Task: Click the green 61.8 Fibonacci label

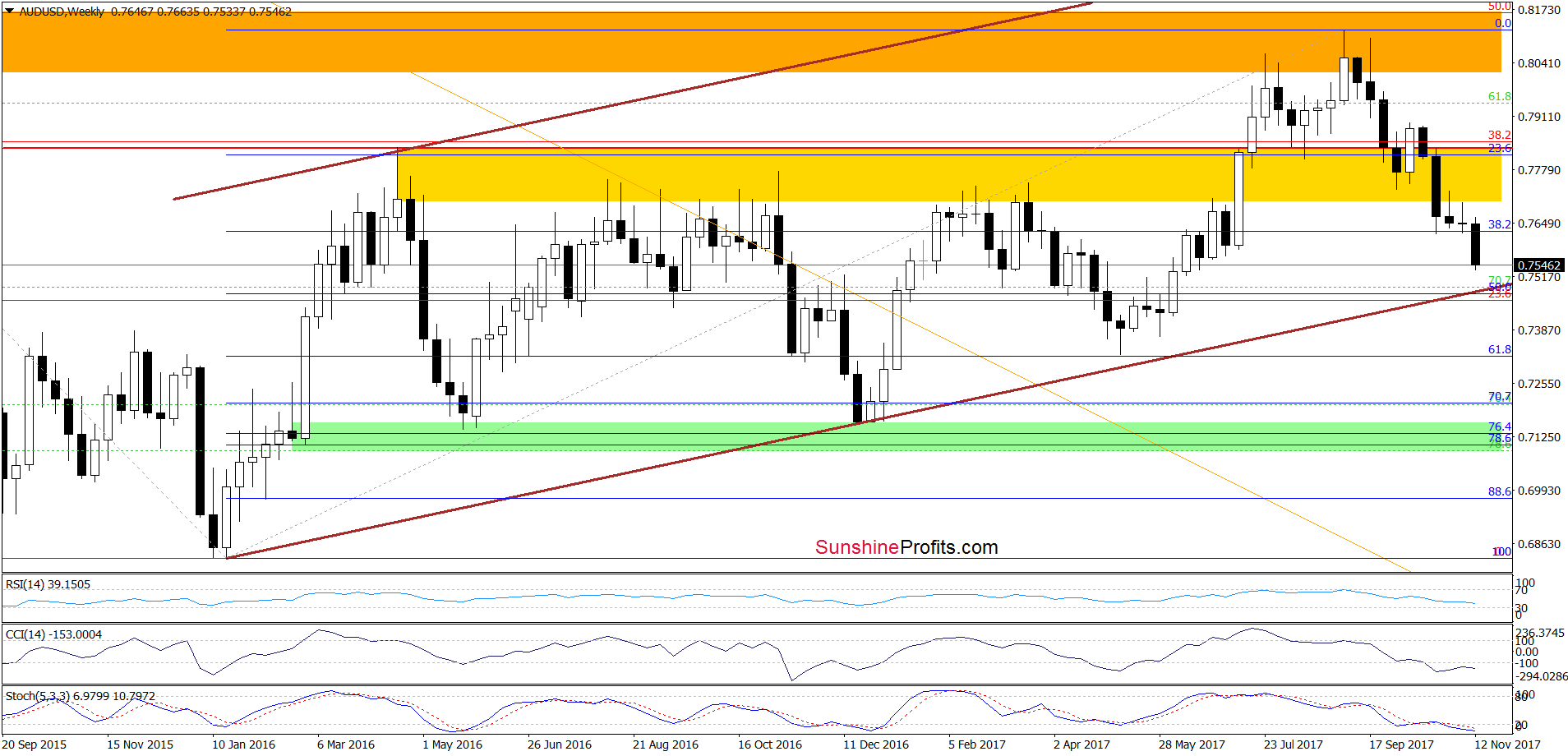Action: coord(1500,96)
